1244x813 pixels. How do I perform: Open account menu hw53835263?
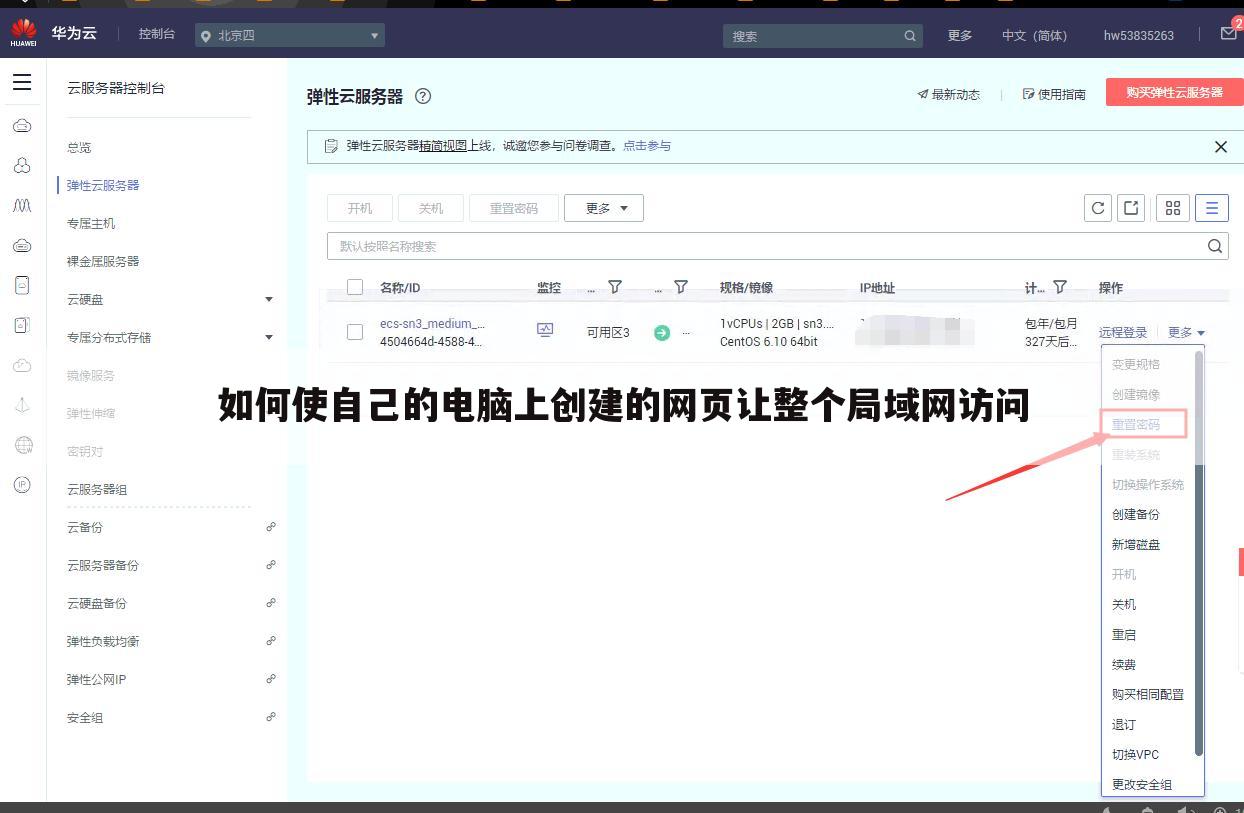1139,36
